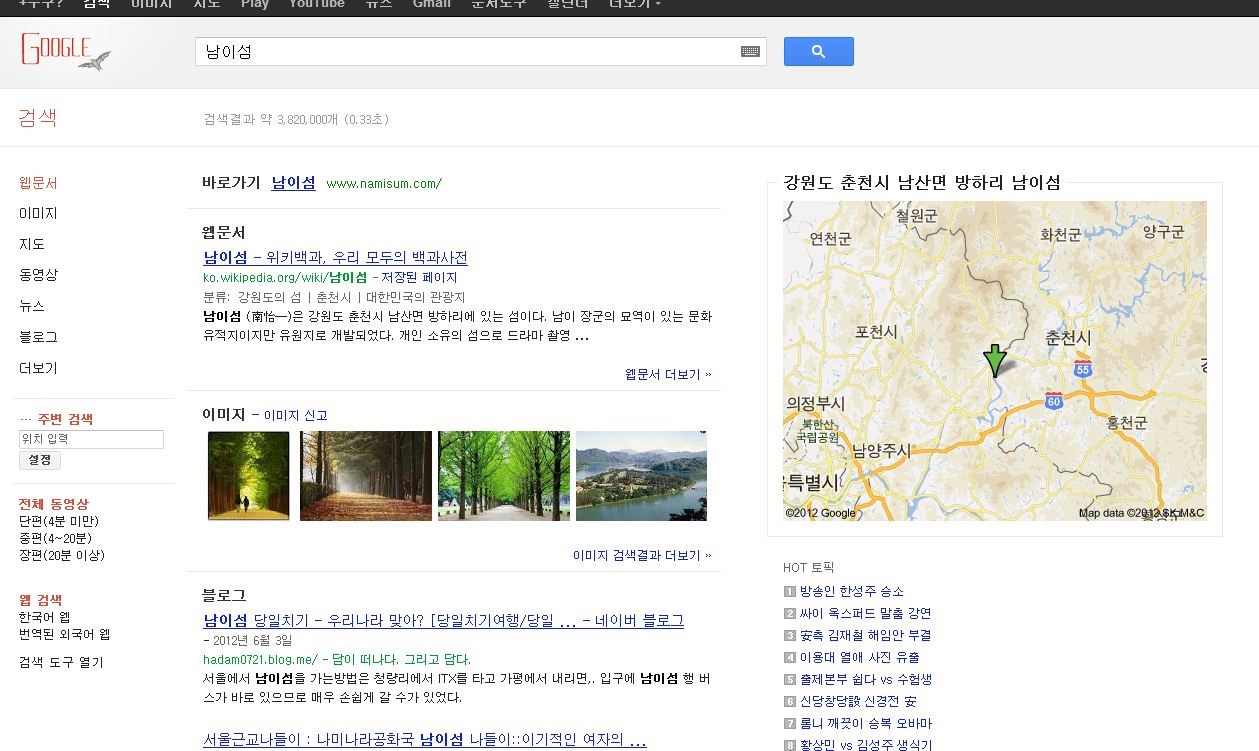Screen dimensions: 1259x751
Task: Click the 강원도의 섬 category link
Action: 269,298
